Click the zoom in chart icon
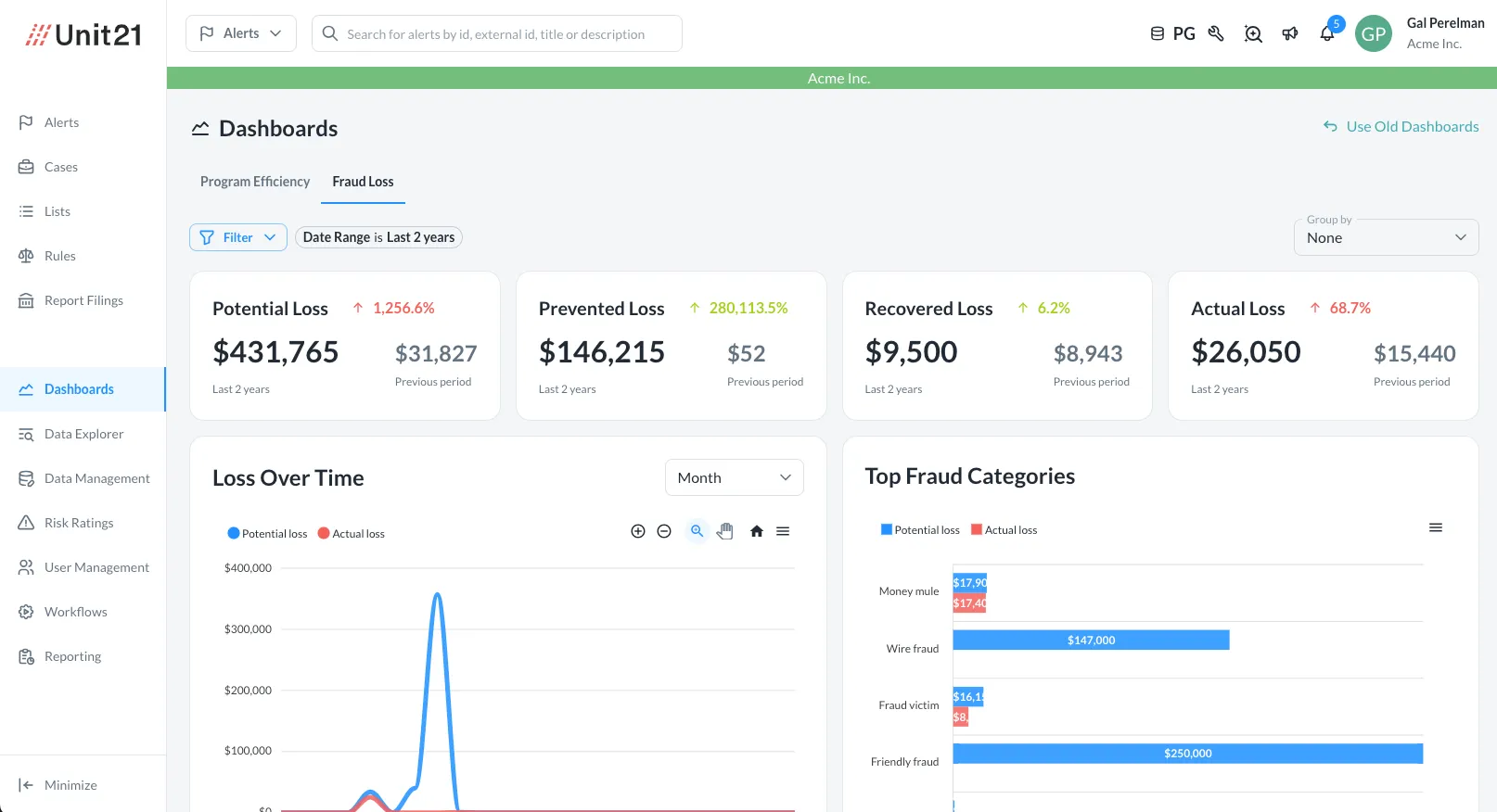This screenshot has height=812, width=1497. click(637, 531)
